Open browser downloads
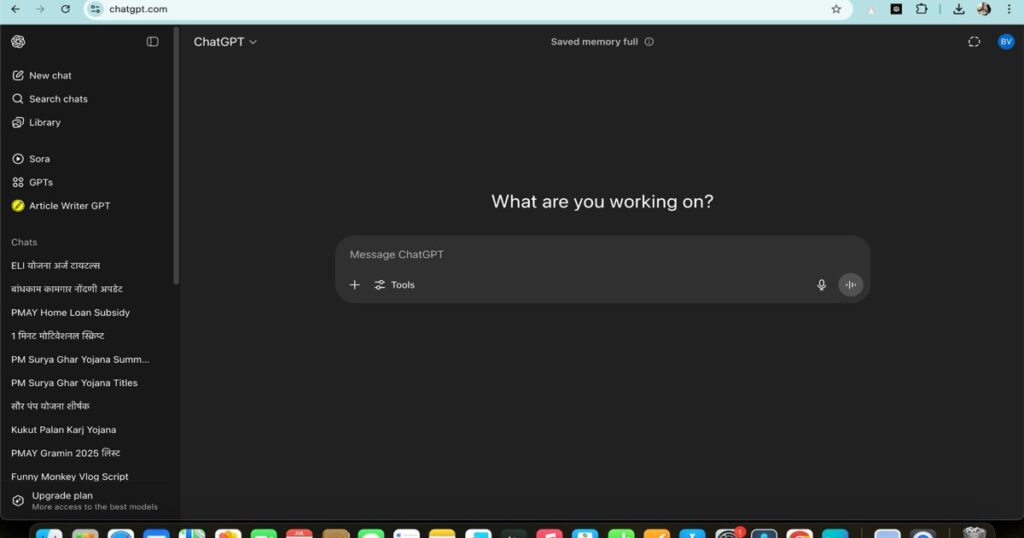This screenshot has width=1024, height=538. tap(959, 9)
